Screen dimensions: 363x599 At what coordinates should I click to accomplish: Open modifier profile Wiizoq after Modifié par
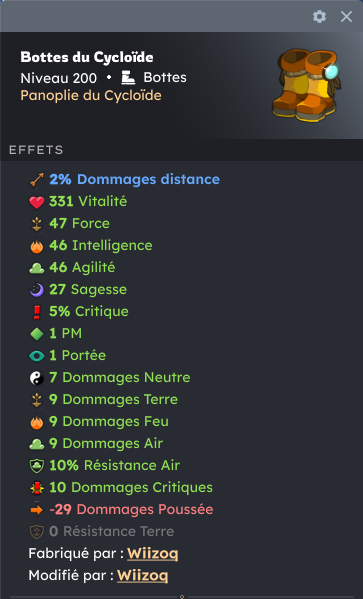(143, 575)
